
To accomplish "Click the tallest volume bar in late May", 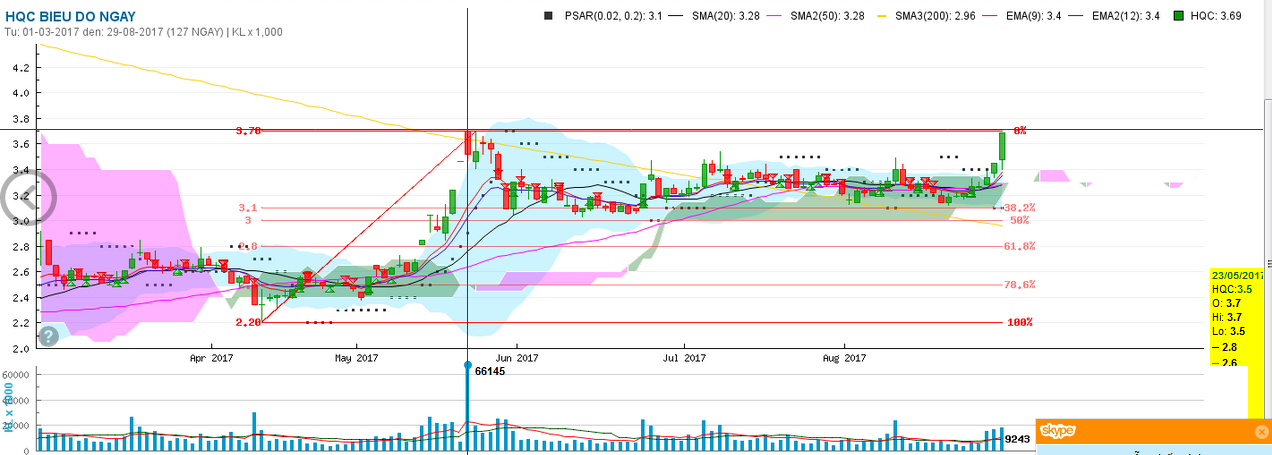I will [467, 406].
